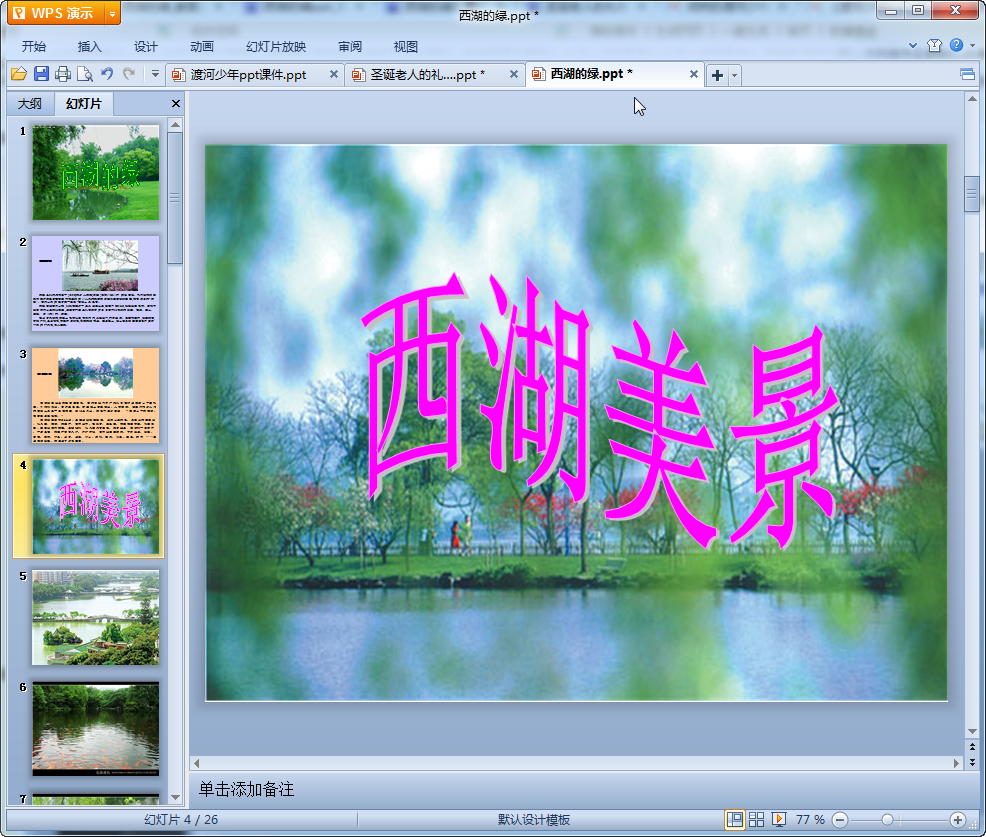Create a new document tab with plus button
Image resolution: width=986 pixels, height=837 pixels.
pyautogui.click(x=717, y=75)
